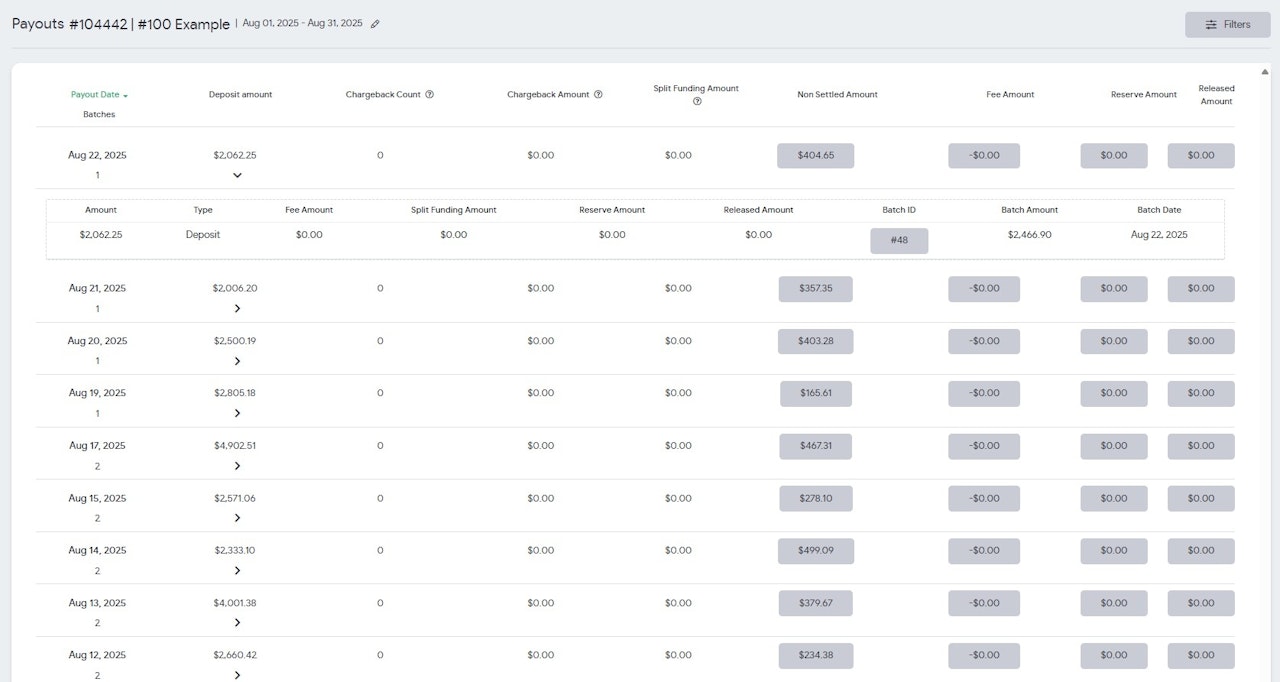The image size is (1280, 682).
Task: Open the Filters panel
Action: click(x=1227, y=24)
